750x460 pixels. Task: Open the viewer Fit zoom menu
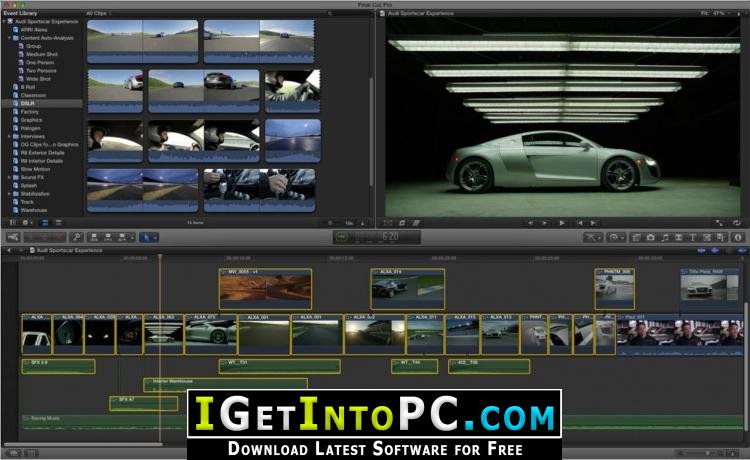[x=715, y=13]
